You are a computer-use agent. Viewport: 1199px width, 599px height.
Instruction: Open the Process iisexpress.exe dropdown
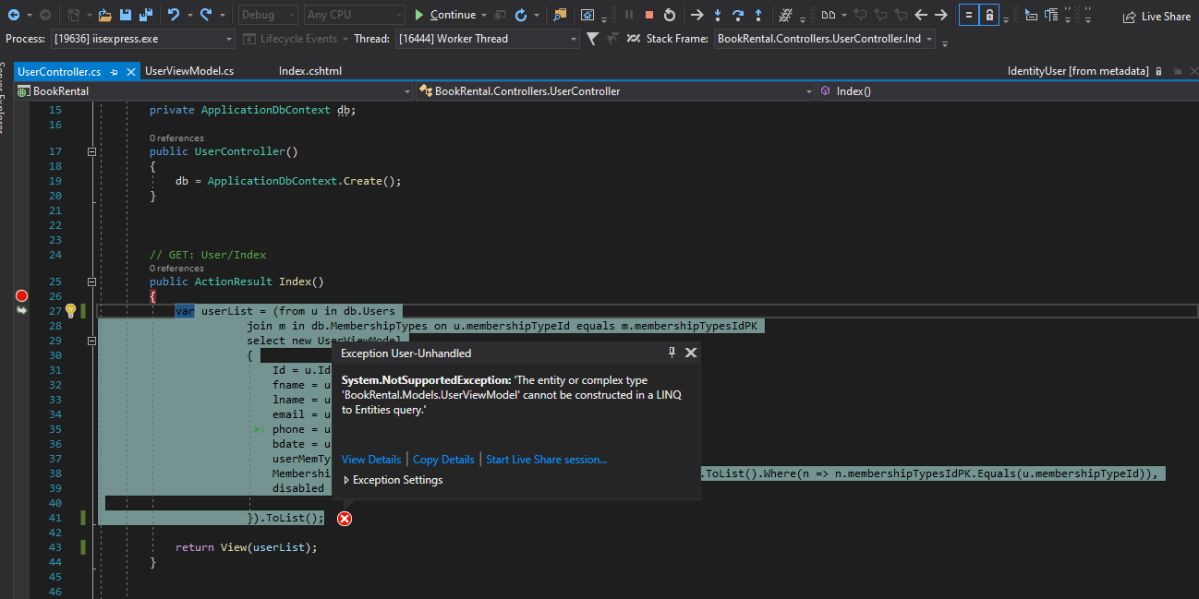click(143, 38)
